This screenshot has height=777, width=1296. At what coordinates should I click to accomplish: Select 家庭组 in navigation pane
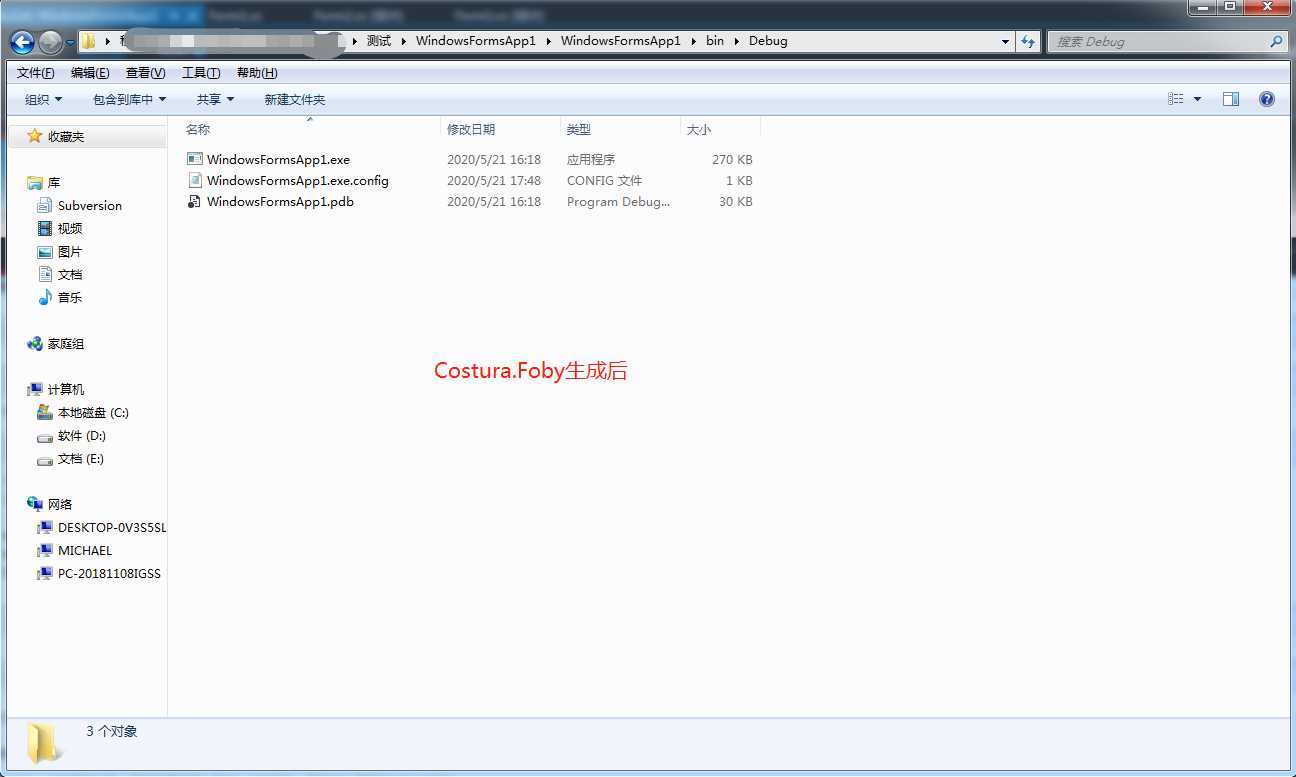[66, 343]
